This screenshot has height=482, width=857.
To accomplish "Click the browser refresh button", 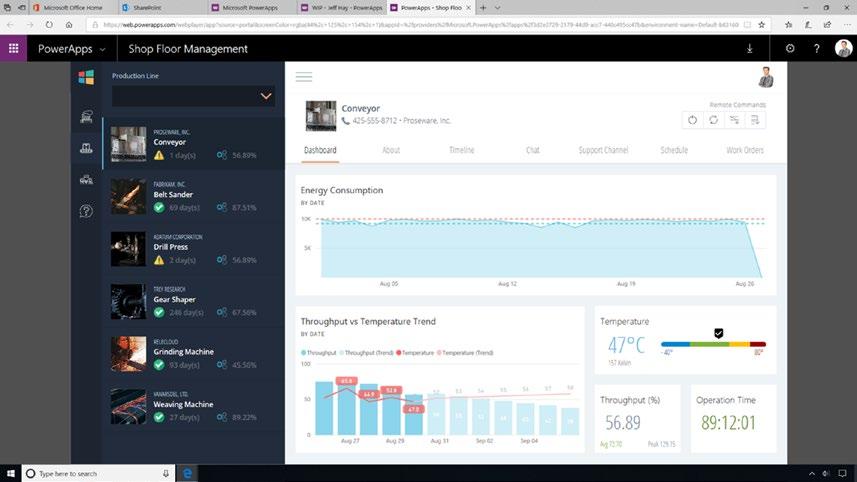I will [x=49, y=25].
